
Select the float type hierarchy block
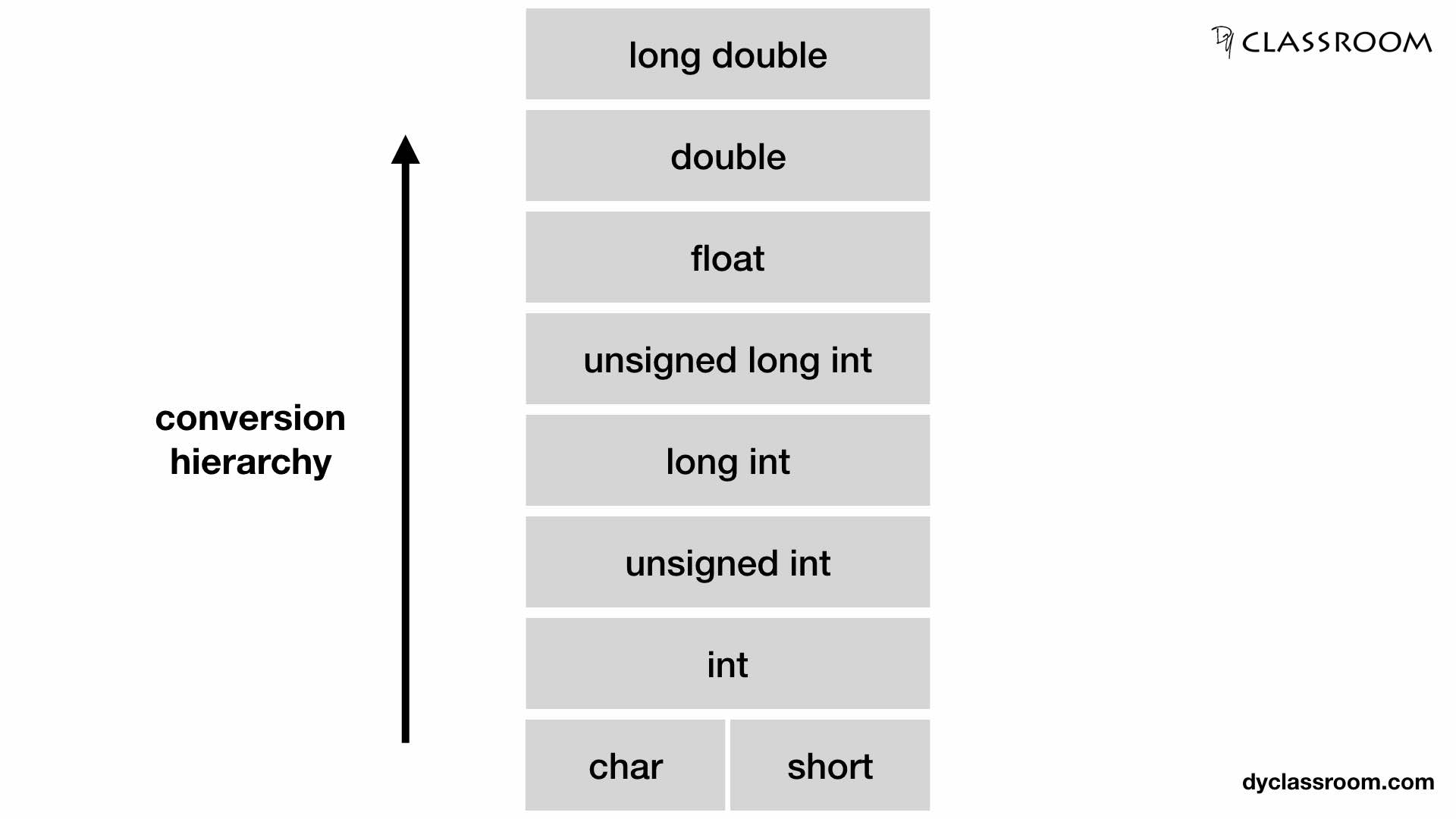(x=727, y=257)
